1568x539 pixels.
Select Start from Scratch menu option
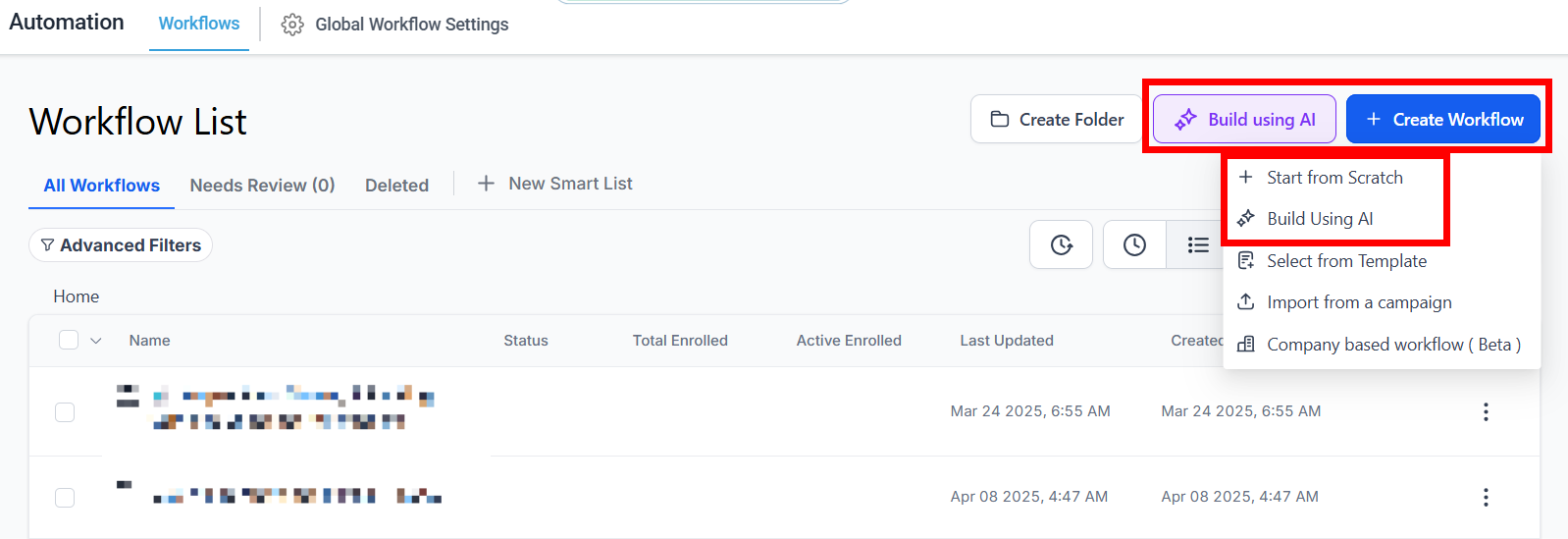(x=1334, y=178)
